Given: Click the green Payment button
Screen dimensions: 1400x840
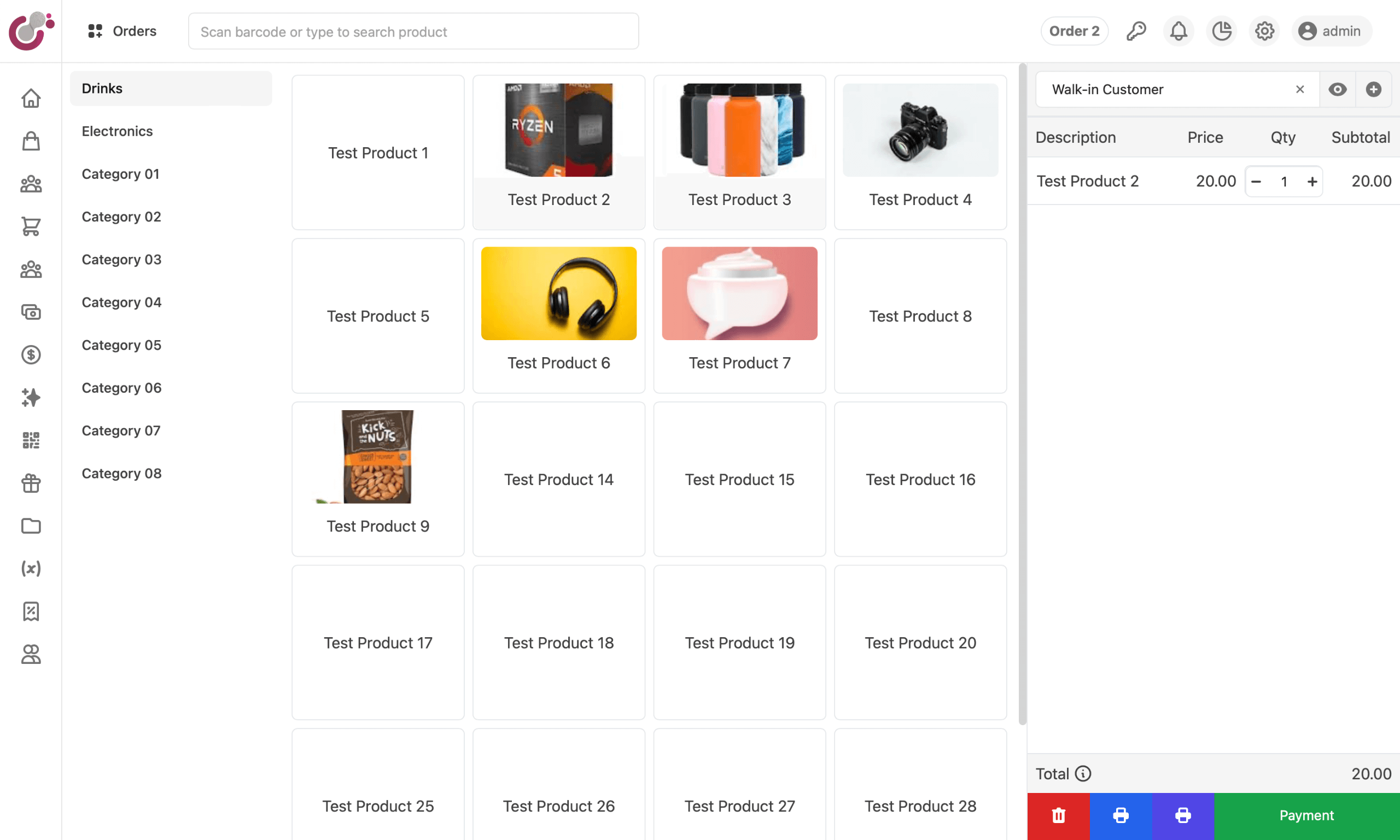Looking at the screenshot, I should pyautogui.click(x=1306, y=815).
